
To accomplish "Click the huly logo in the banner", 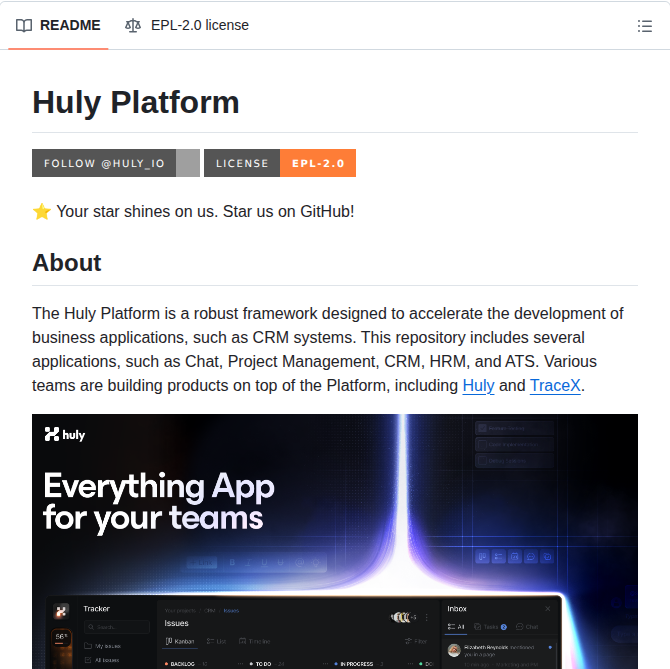I will (65, 434).
